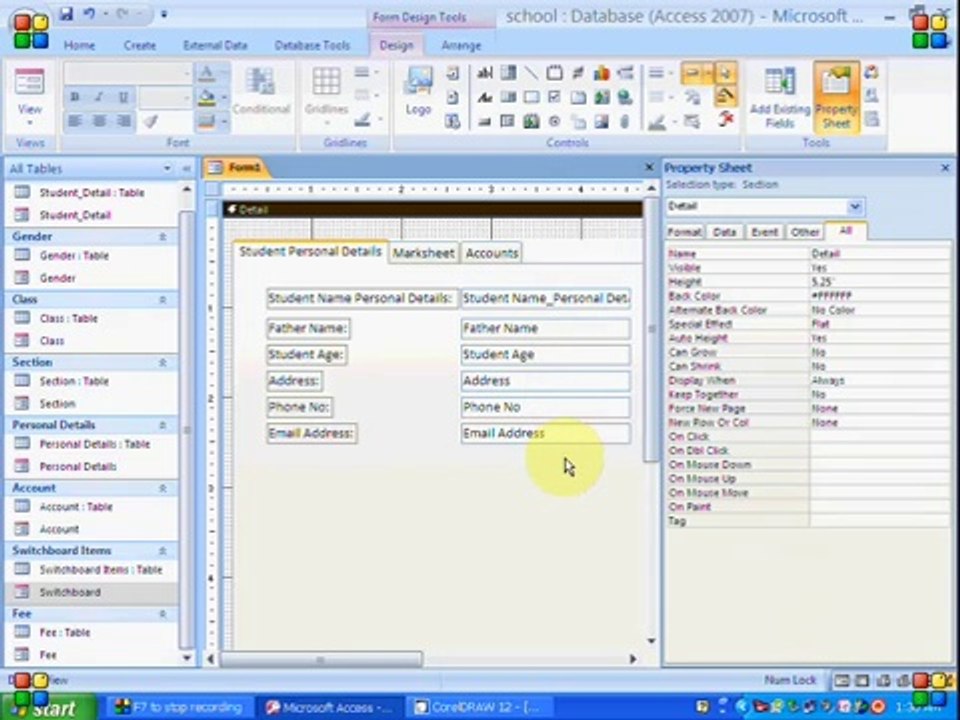Click the Detail section bar

click(432, 209)
